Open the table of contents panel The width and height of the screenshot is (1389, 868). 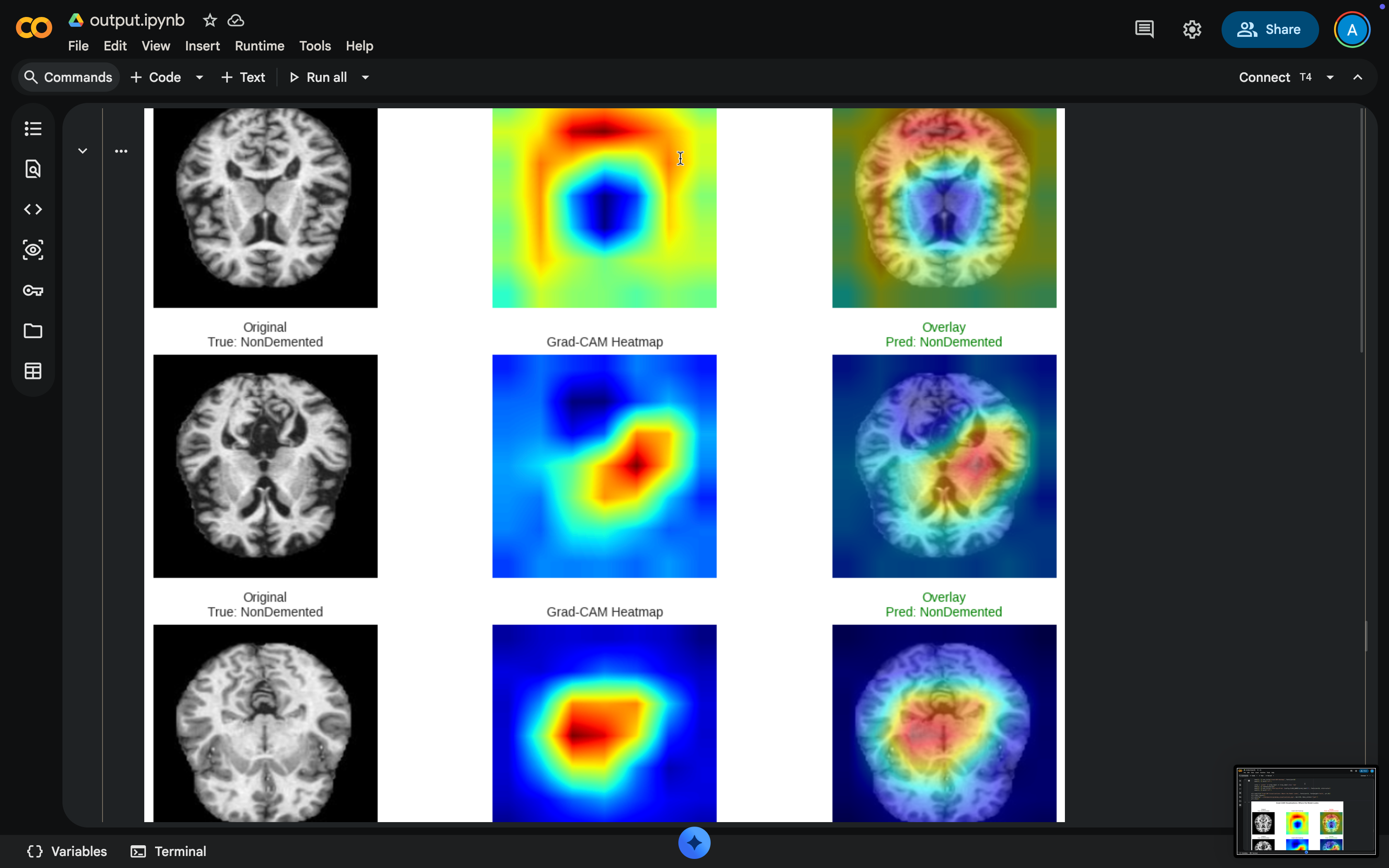click(x=33, y=129)
